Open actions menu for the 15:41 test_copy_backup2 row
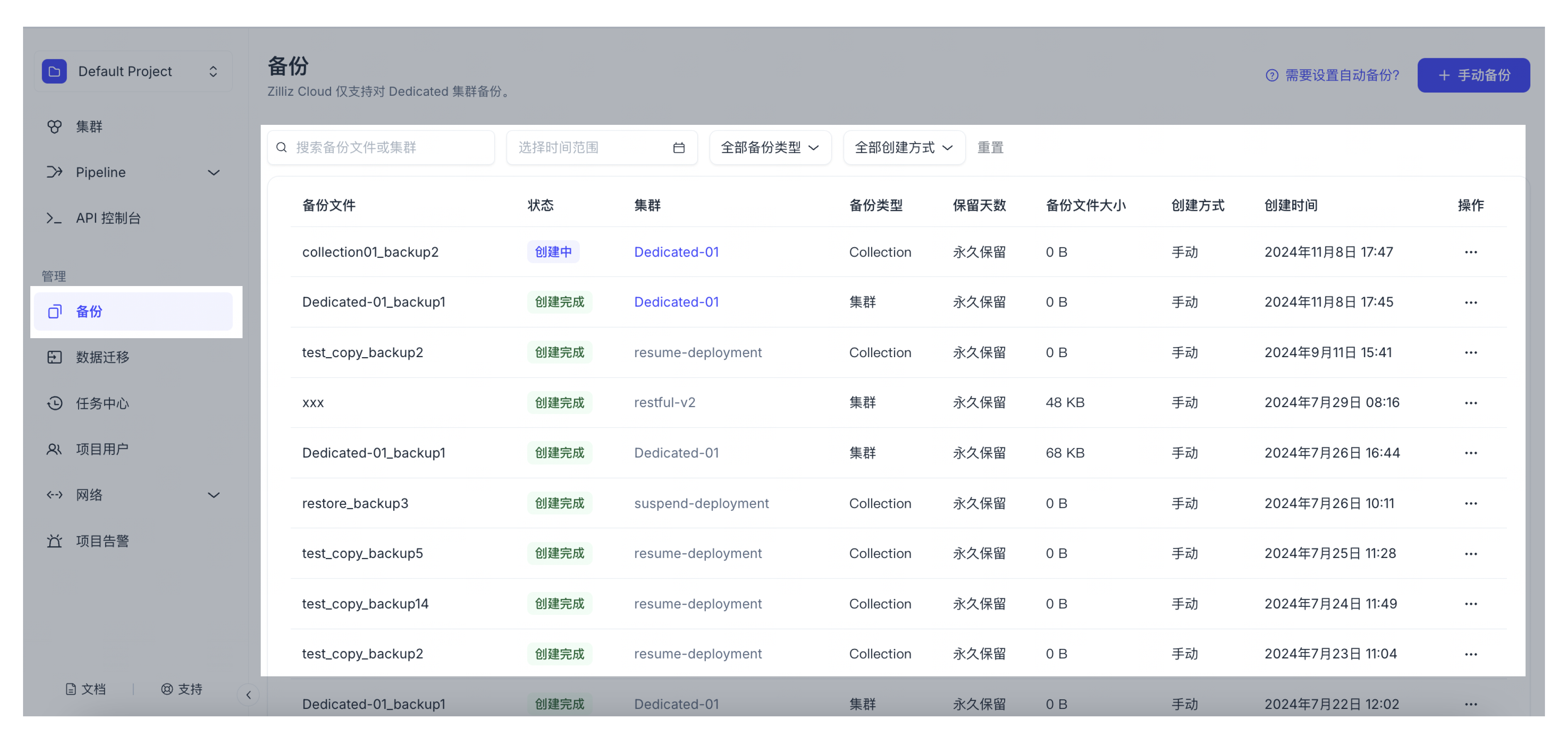The height and width of the screenshot is (743, 1568). click(1471, 352)
